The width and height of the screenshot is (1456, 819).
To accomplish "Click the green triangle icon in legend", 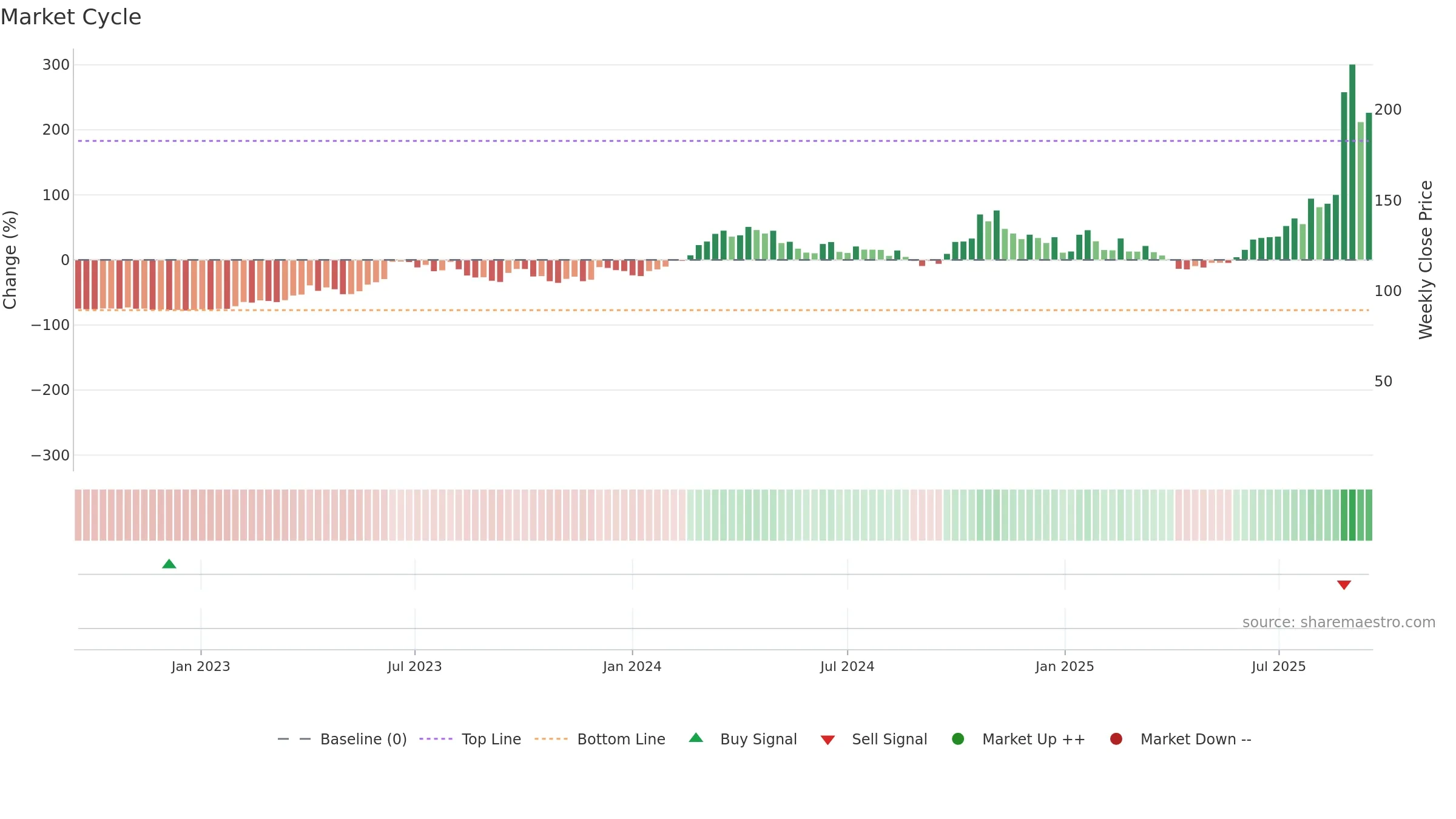I will pyautogui.click(x=696, y=738).
